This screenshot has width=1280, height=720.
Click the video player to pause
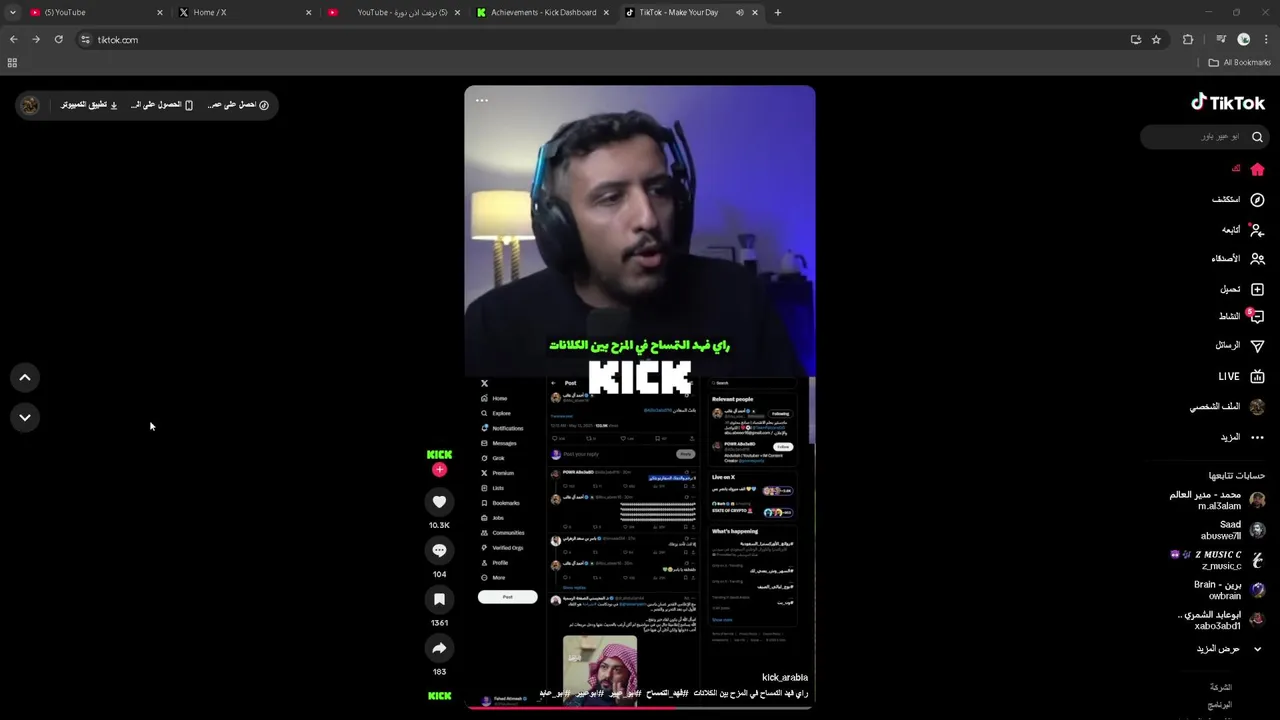click(640, 397)
